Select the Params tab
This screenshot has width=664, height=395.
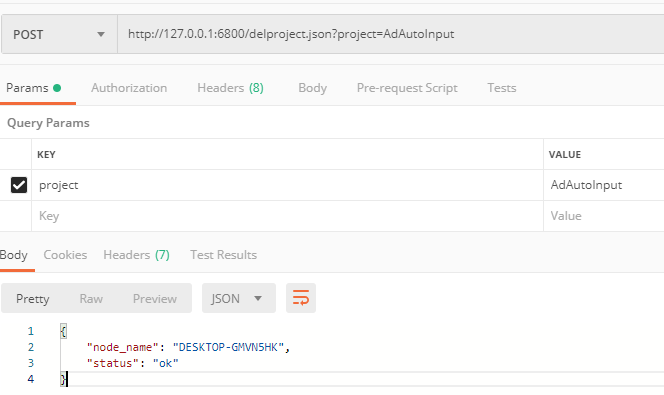coord(33,88)
